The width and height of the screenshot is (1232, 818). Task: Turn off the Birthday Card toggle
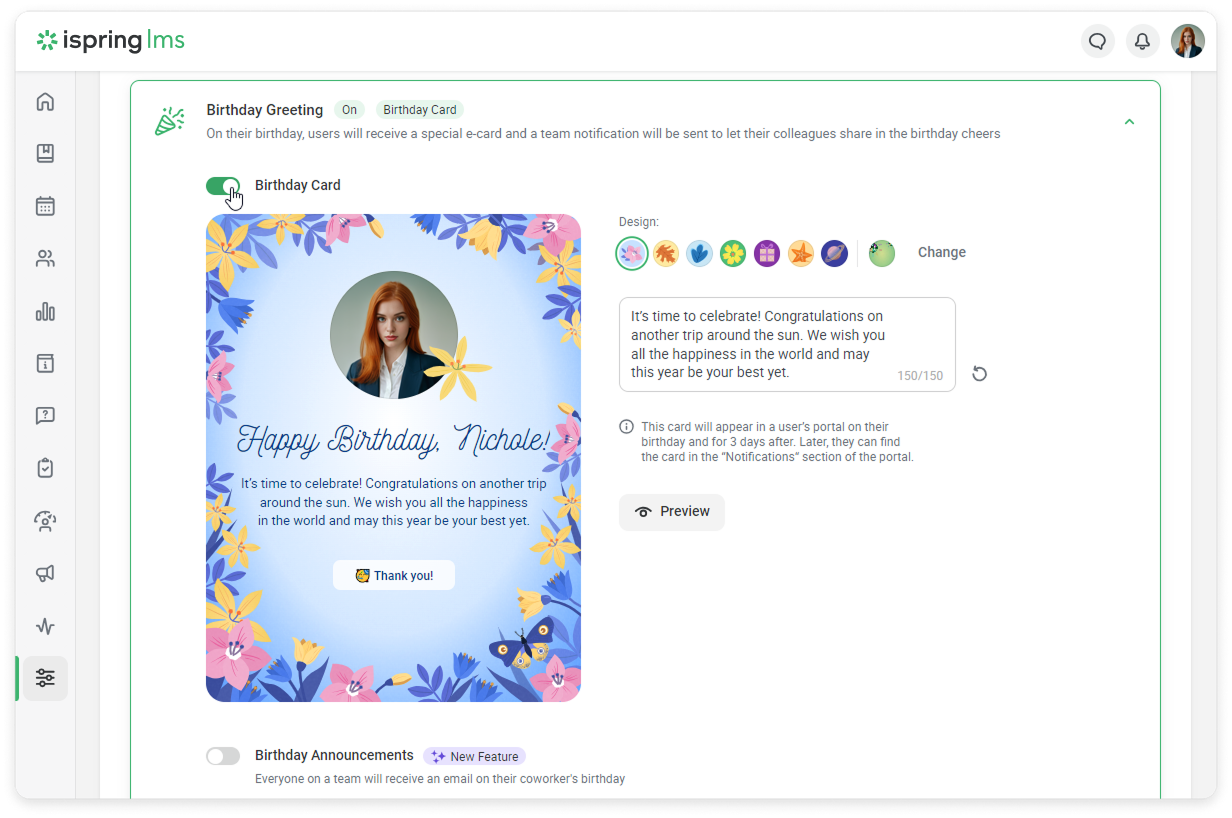pos(223,186)
